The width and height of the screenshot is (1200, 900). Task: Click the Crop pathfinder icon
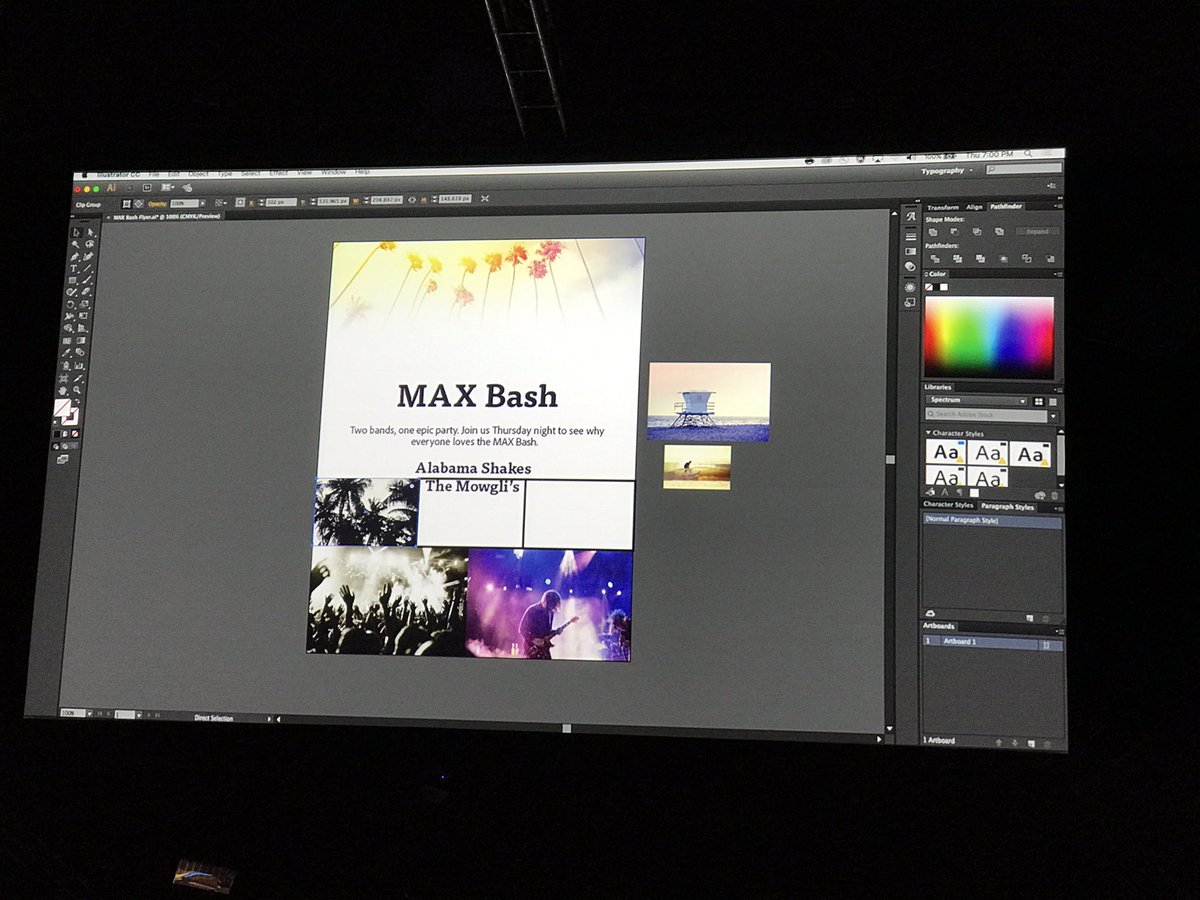pos(1004,259)
